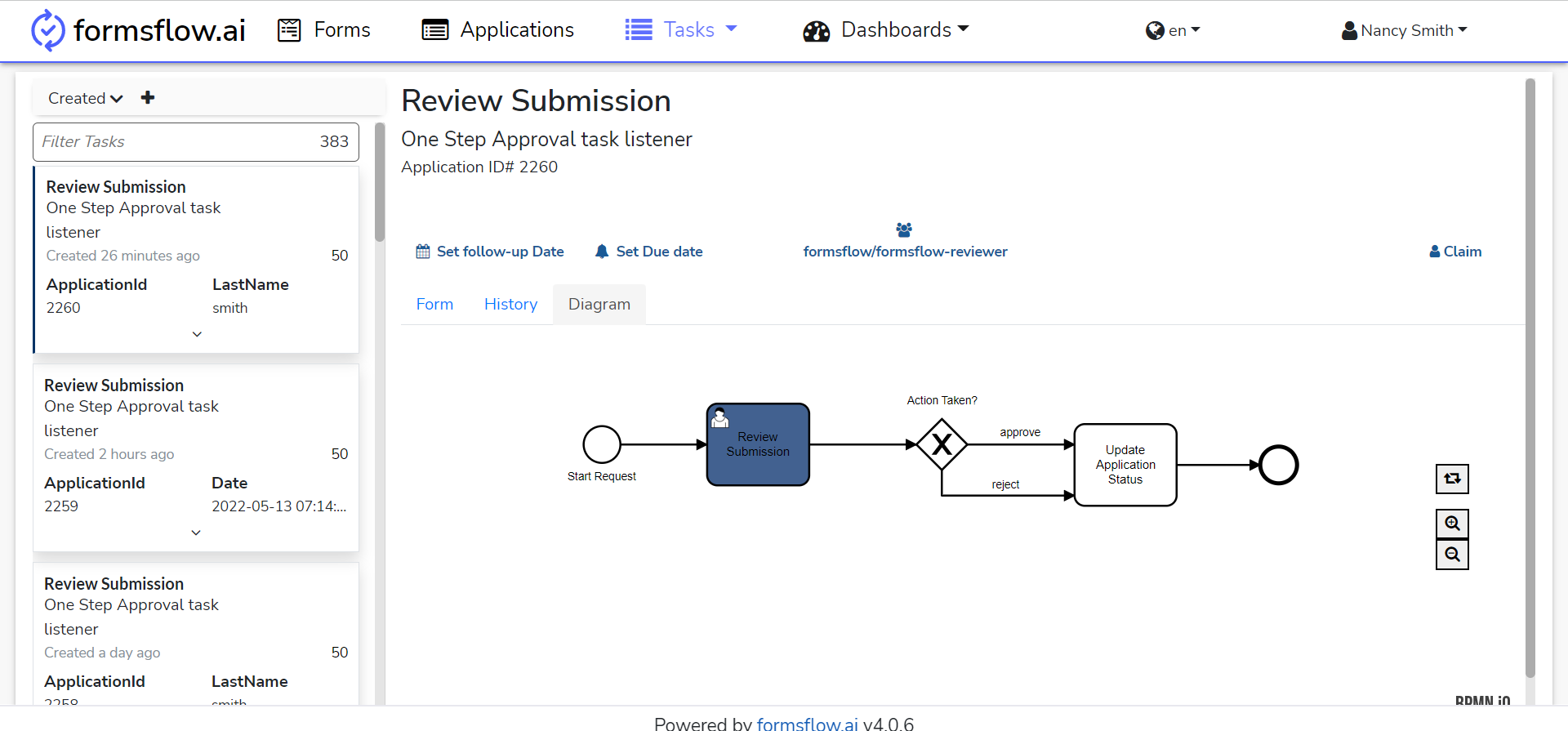The image size is (1568, 731).
Task: Open the en language selector
Action: tap(1173, 30)
